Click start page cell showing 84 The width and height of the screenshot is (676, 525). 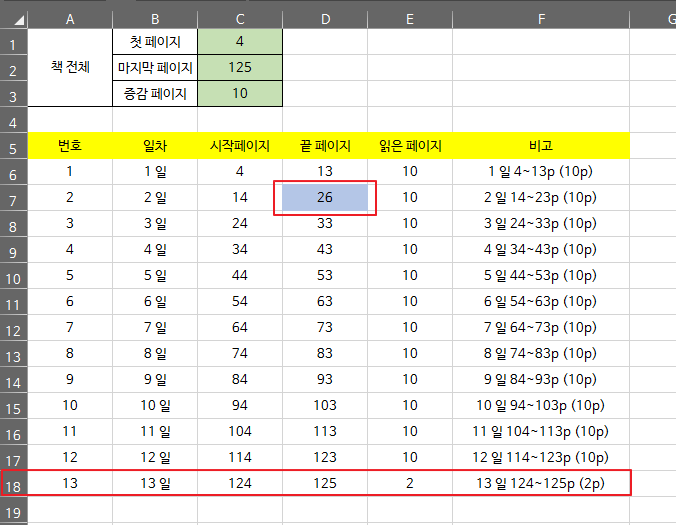tap(240, 379)
